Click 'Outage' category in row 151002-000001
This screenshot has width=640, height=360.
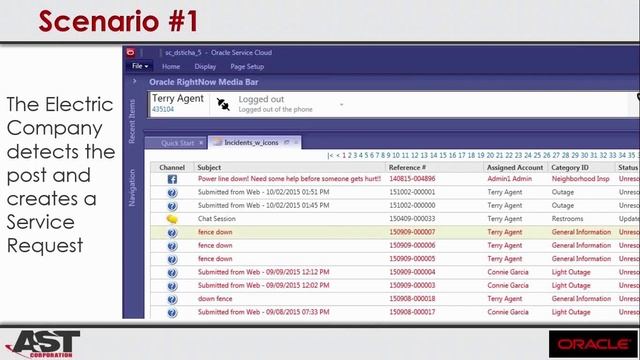tap(563, 192)
